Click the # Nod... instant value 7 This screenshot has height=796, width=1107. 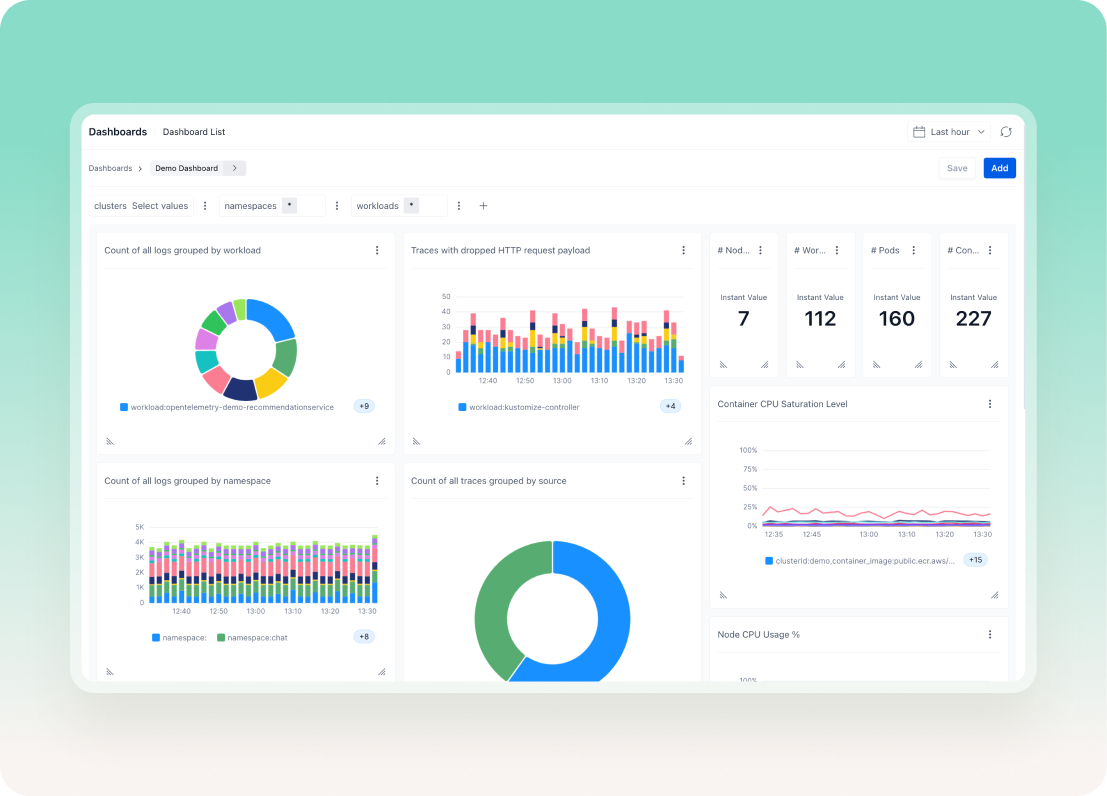click(x=743, y=319)
